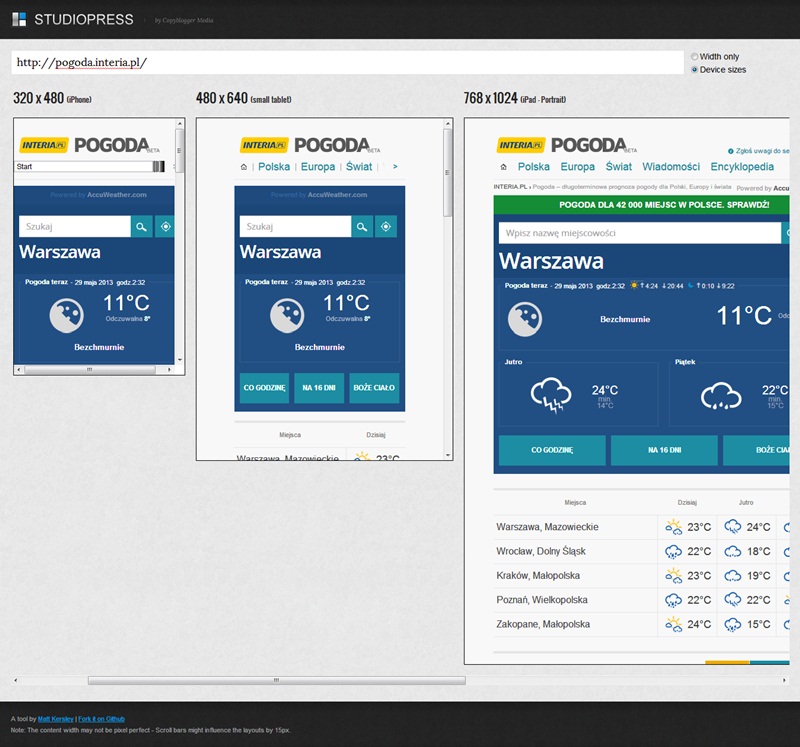
Task: Open Encyklopedia in iPad preview nav
Action: coord(742,167)
